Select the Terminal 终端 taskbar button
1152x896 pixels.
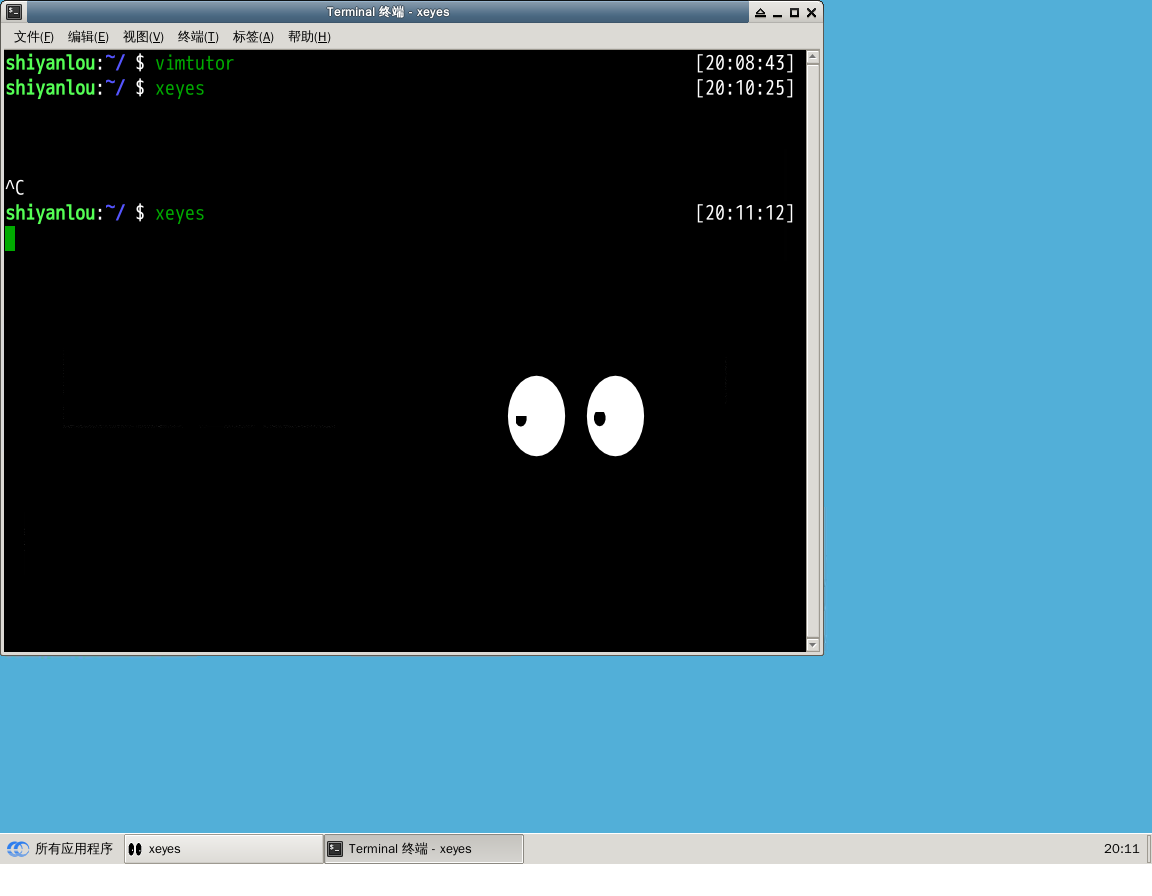(x=423, y=849)
